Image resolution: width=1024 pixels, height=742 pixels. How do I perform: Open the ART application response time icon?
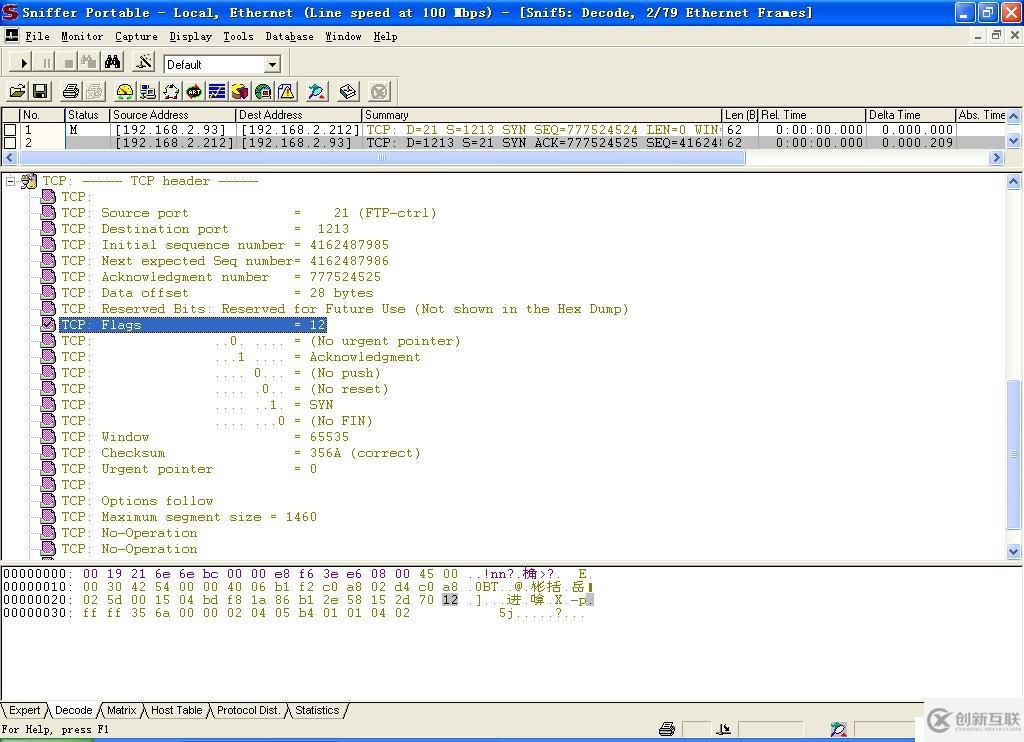pos(194,91)
